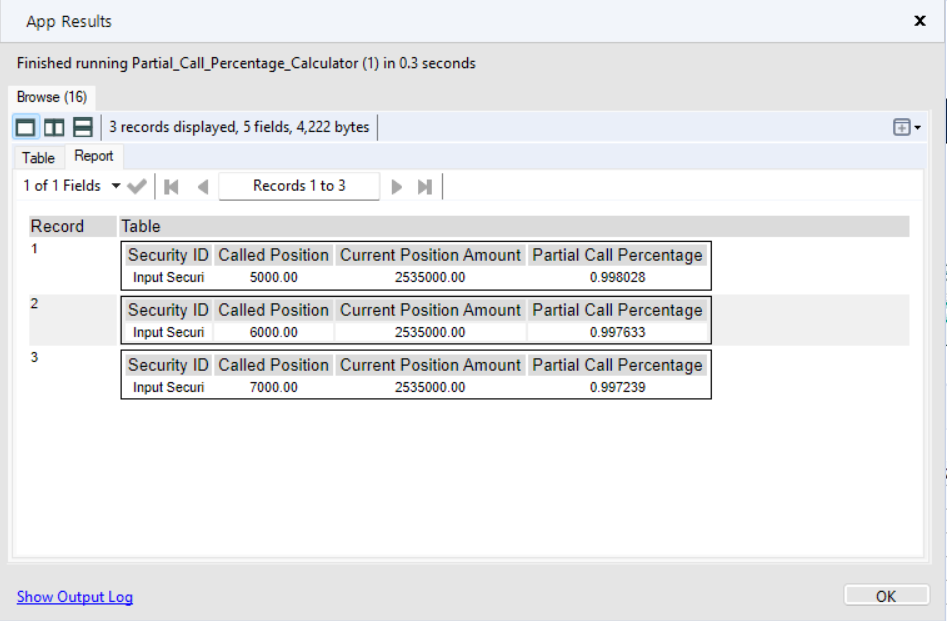Click the Partial Call Percentage header in record 1
The height and width of the screenshot is (621, 947).
[x=617, y=255]
